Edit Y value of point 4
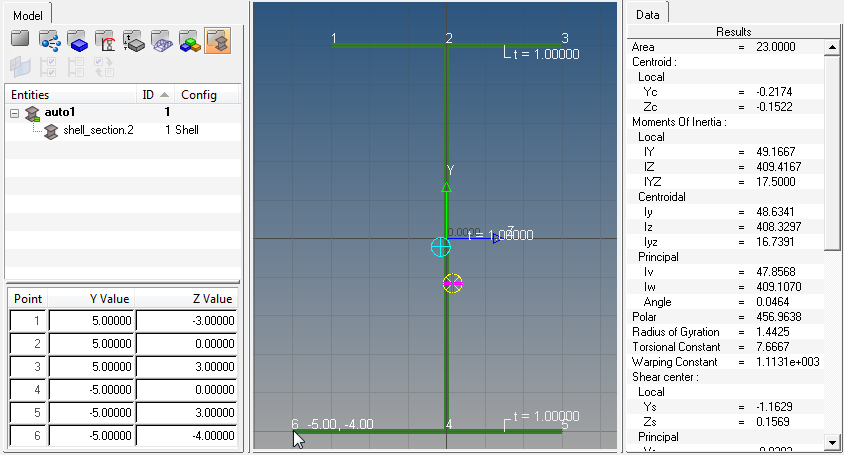The width and height of the screenshot is (844, 455). [x=92, y=390]
